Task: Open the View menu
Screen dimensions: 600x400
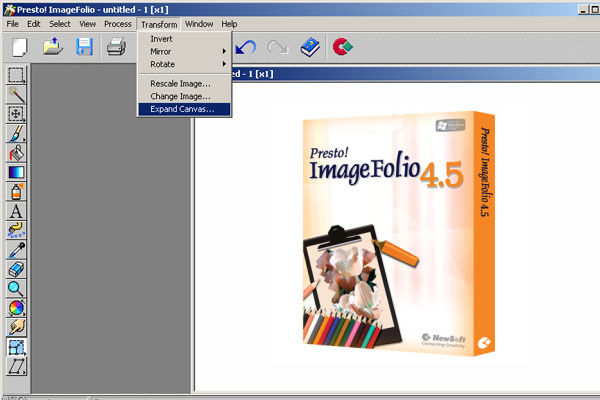Action: pyautogui.click(x=88, y=24)
